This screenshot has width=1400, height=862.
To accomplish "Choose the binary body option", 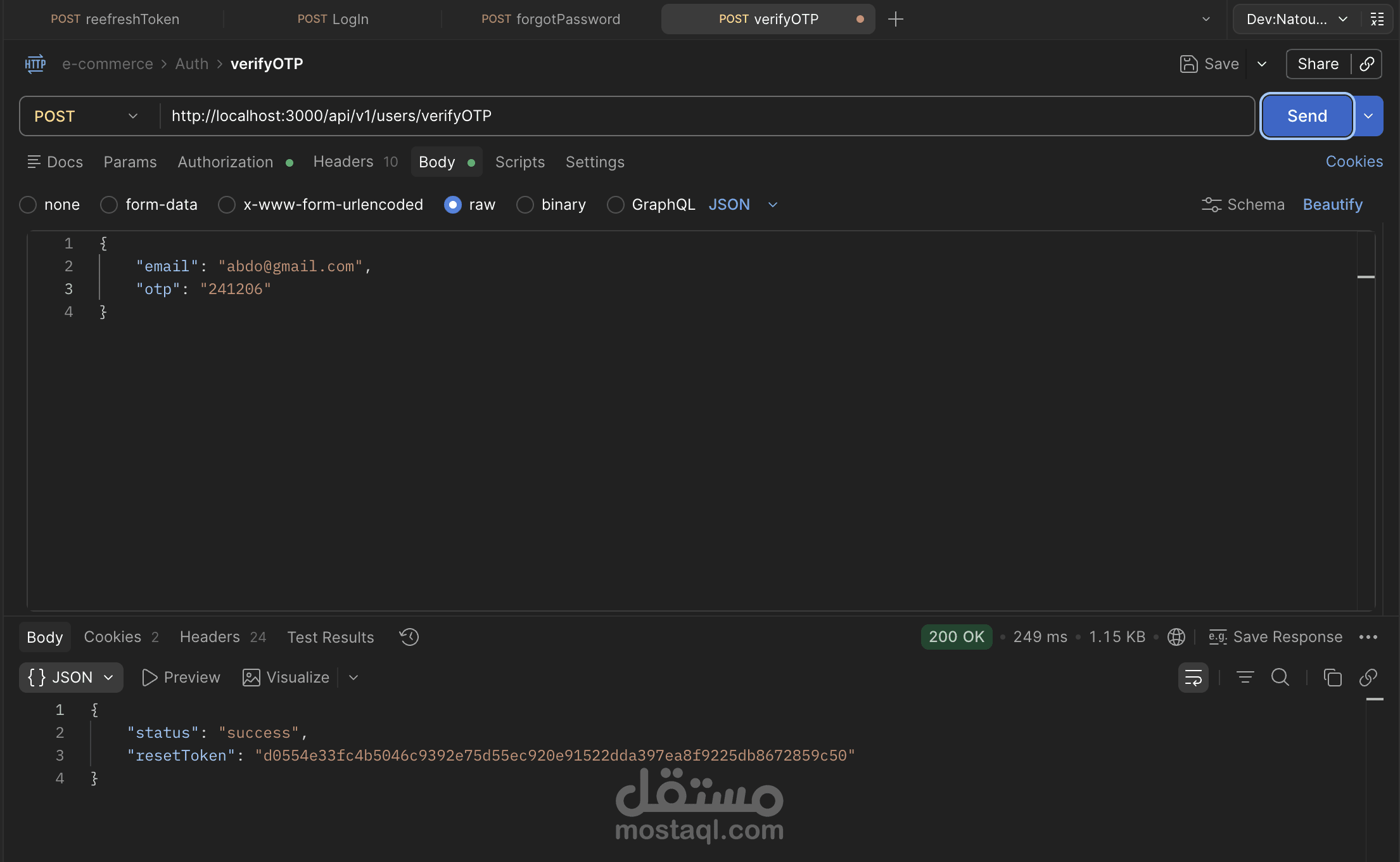I will 525,205.
